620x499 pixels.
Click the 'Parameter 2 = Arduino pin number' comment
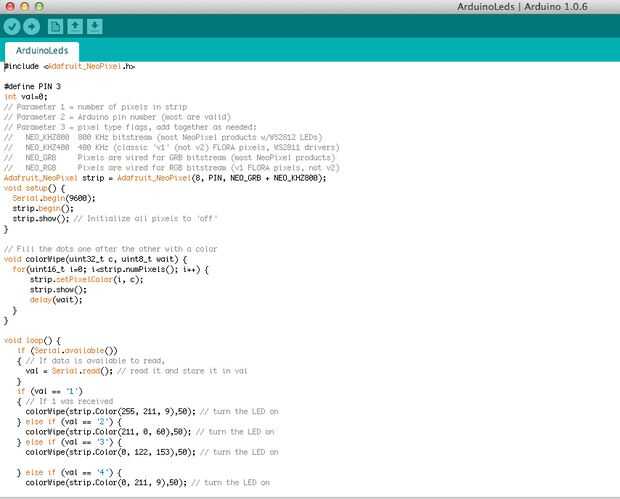click(x=117, y=117)
